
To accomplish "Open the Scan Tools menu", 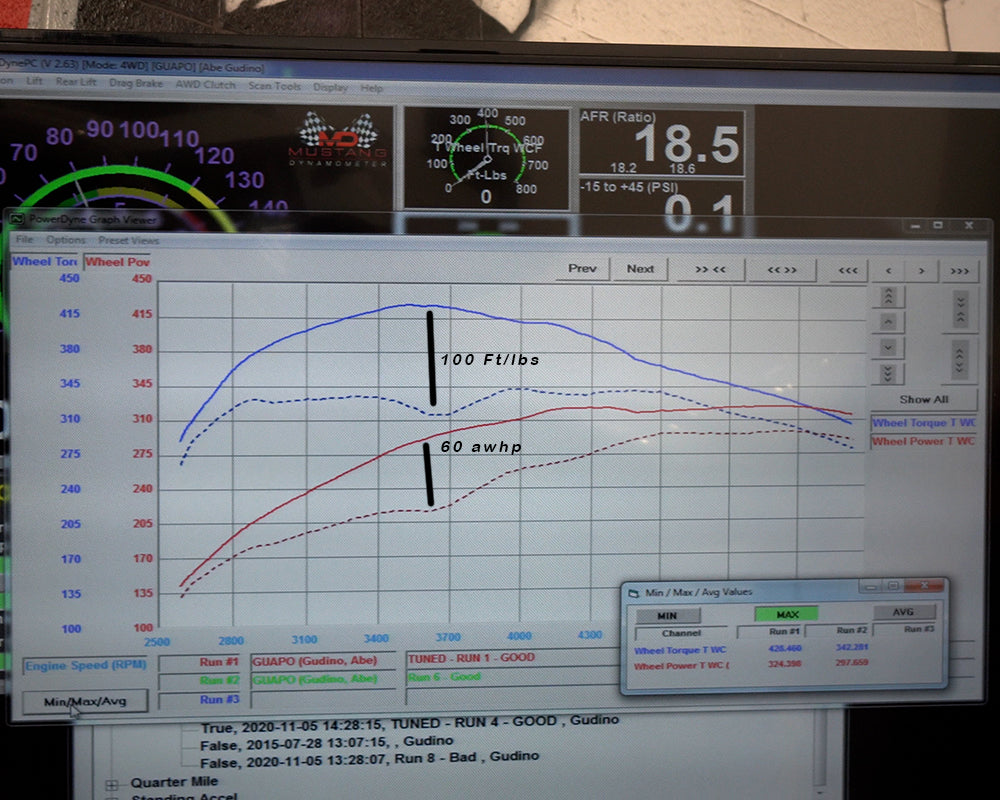I will (x=274, y=87).
